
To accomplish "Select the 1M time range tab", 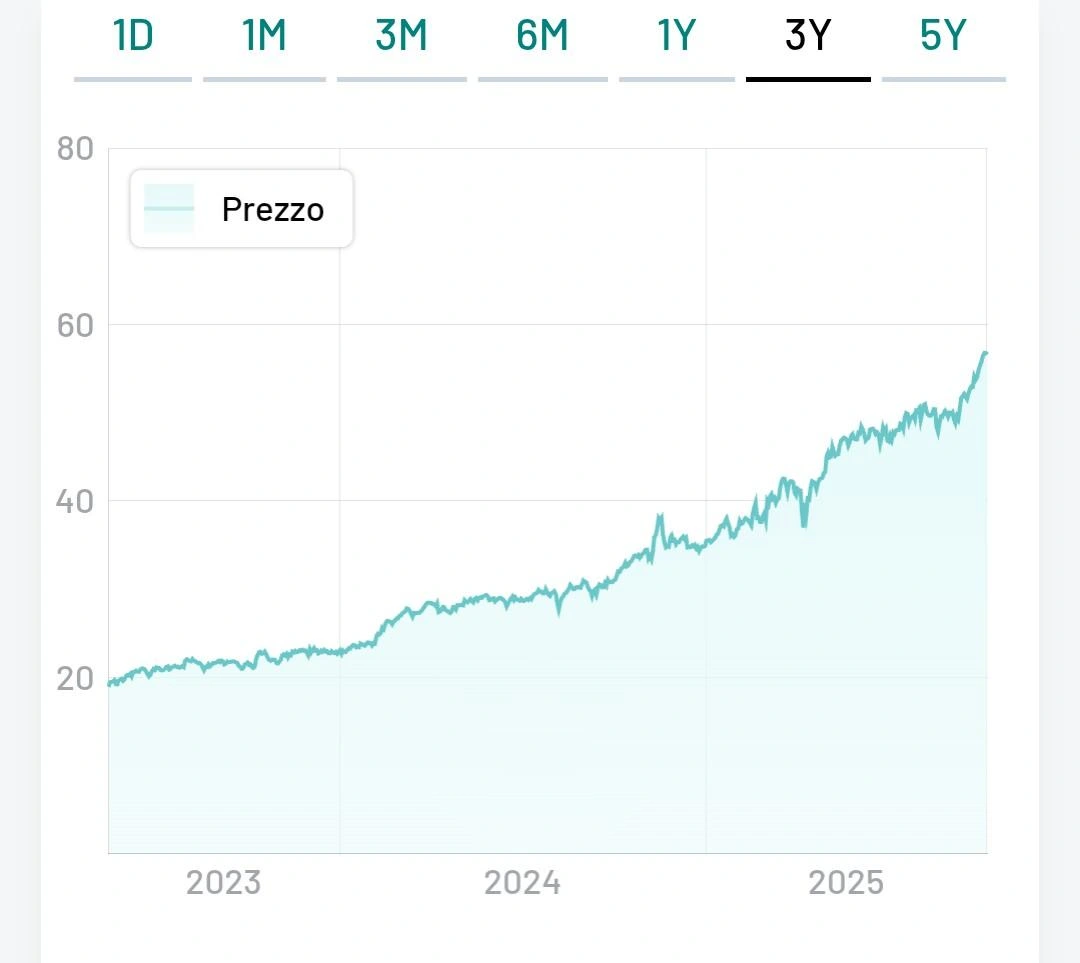I will click(264, 37).
